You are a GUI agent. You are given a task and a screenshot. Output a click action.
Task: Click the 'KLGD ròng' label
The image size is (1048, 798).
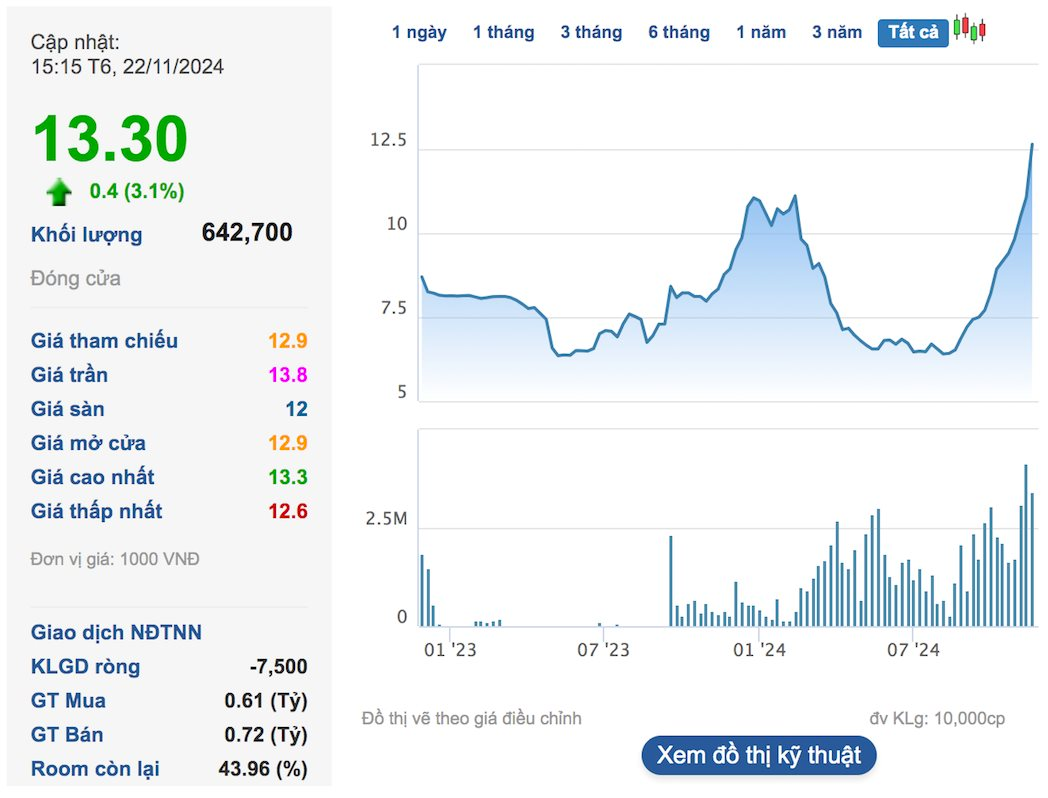click(x=86, y=666)
